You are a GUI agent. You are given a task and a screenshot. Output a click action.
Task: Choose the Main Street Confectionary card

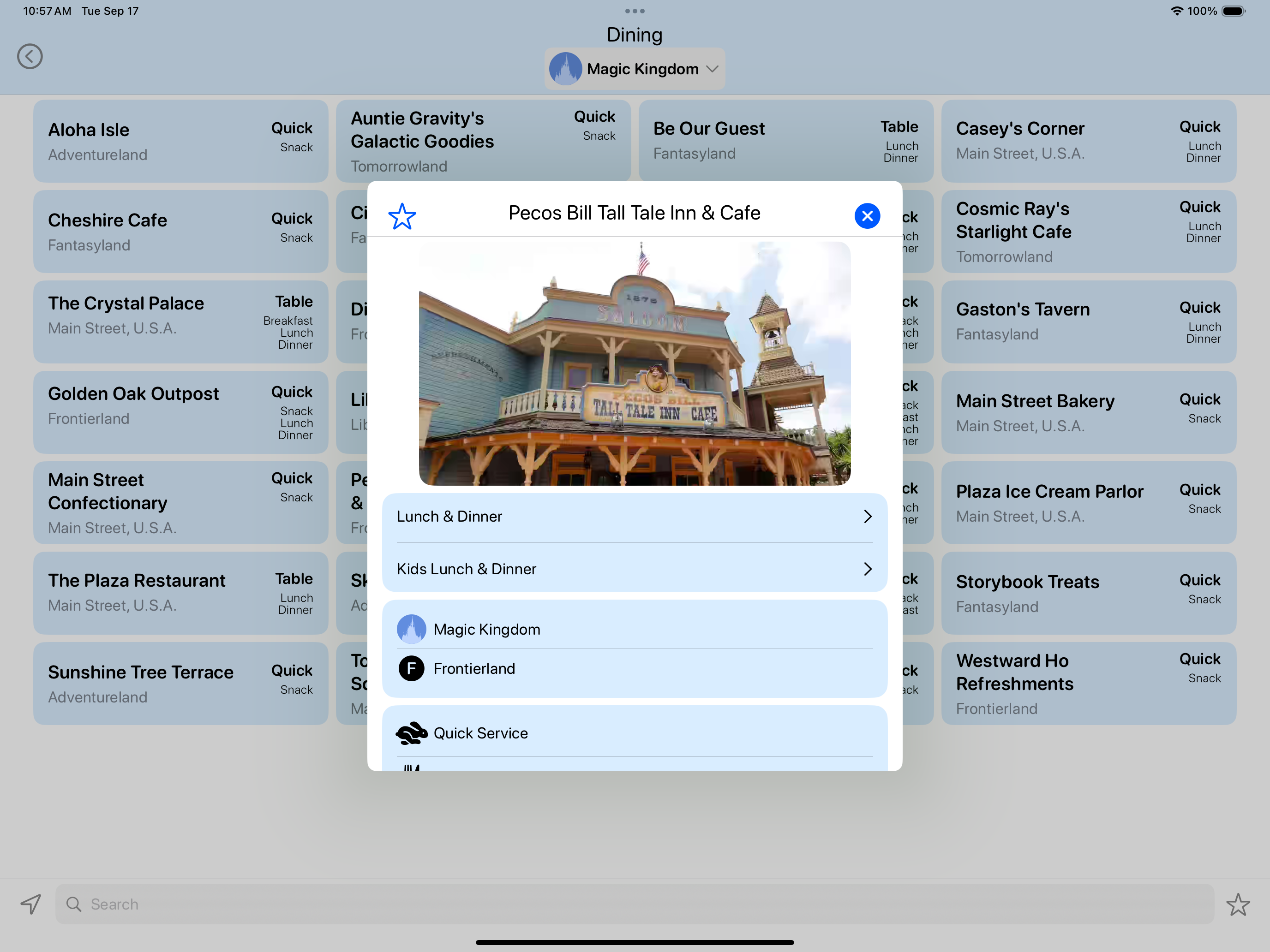[x=180, y=503]
